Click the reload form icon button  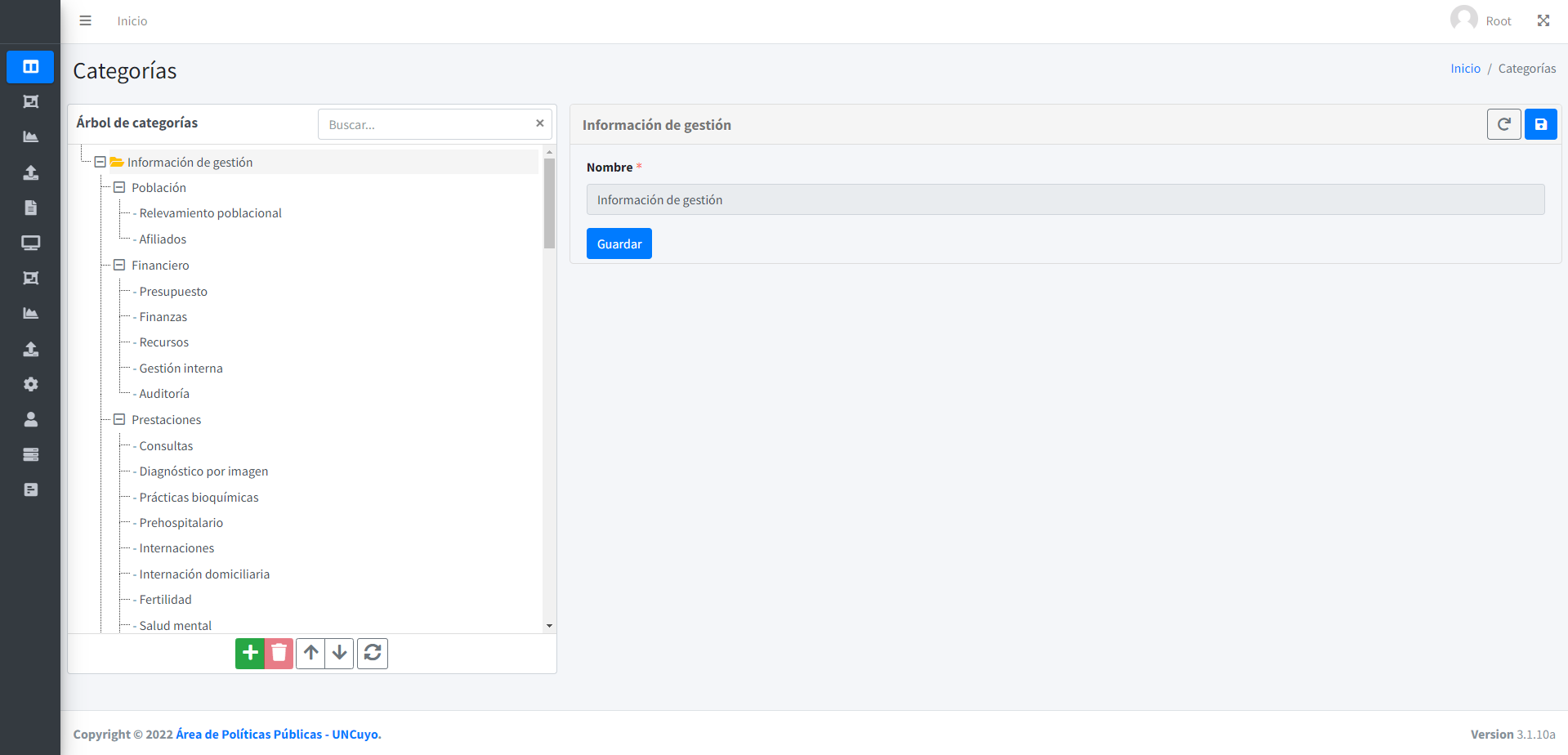pos(1503,125)
